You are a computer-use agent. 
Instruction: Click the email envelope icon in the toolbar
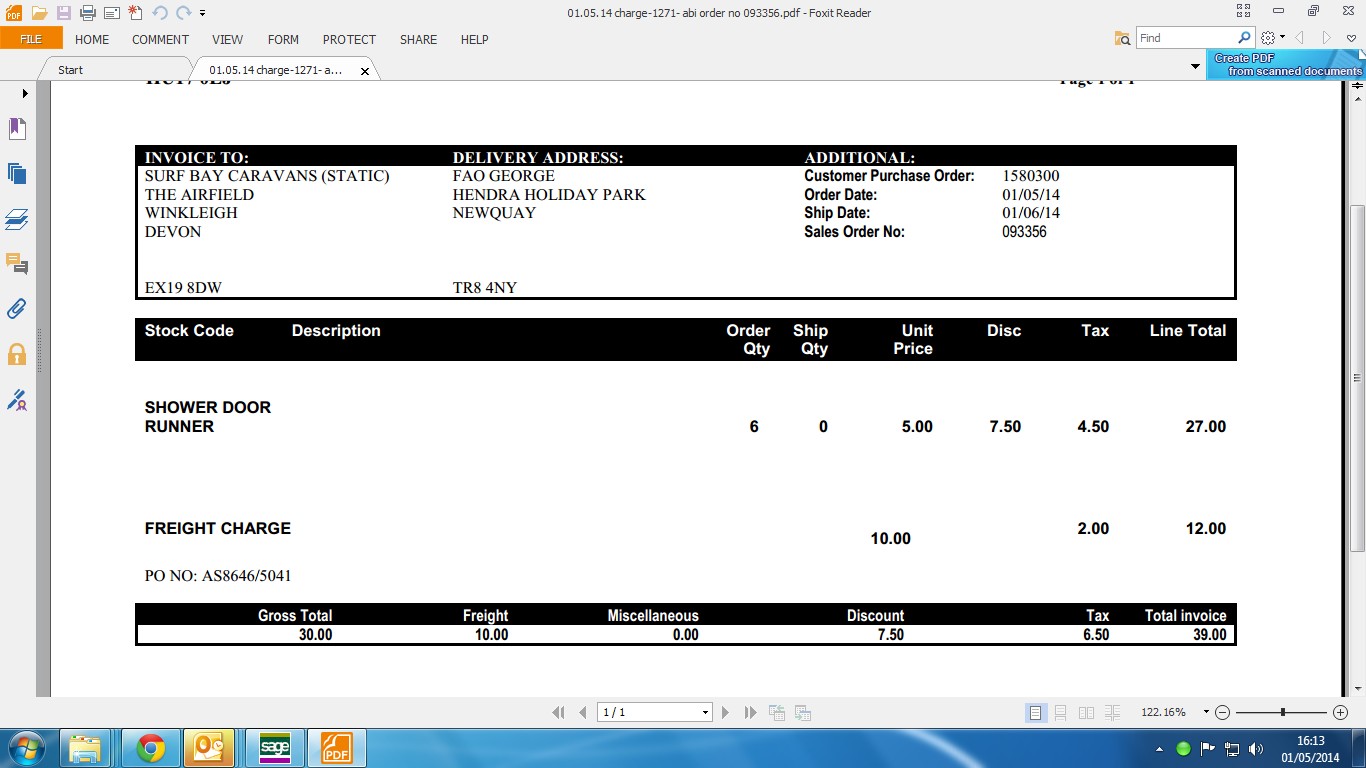[112, 13]
